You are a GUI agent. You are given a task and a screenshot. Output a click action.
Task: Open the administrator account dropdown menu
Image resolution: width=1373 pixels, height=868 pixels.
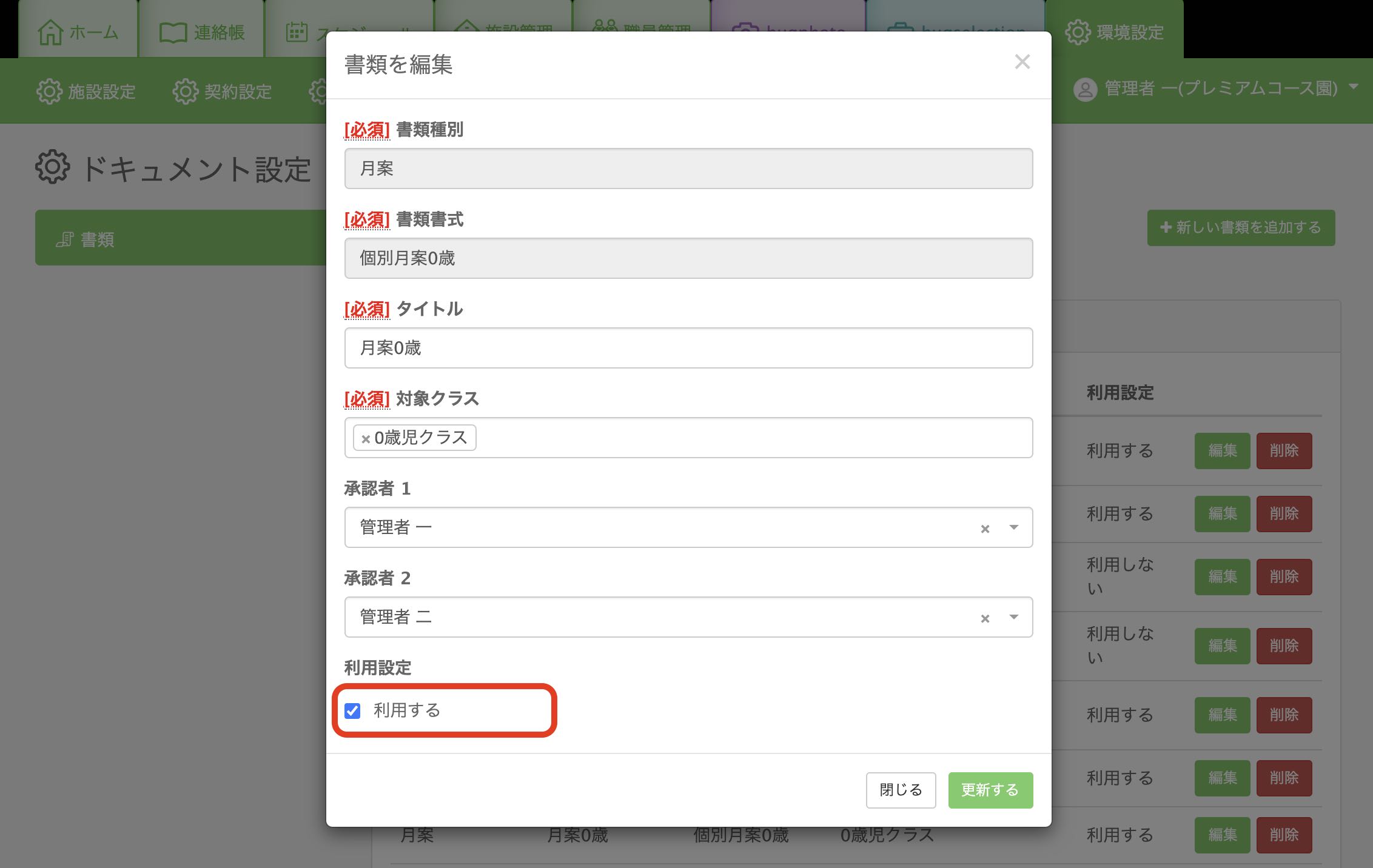click(x=1353, y=88)
